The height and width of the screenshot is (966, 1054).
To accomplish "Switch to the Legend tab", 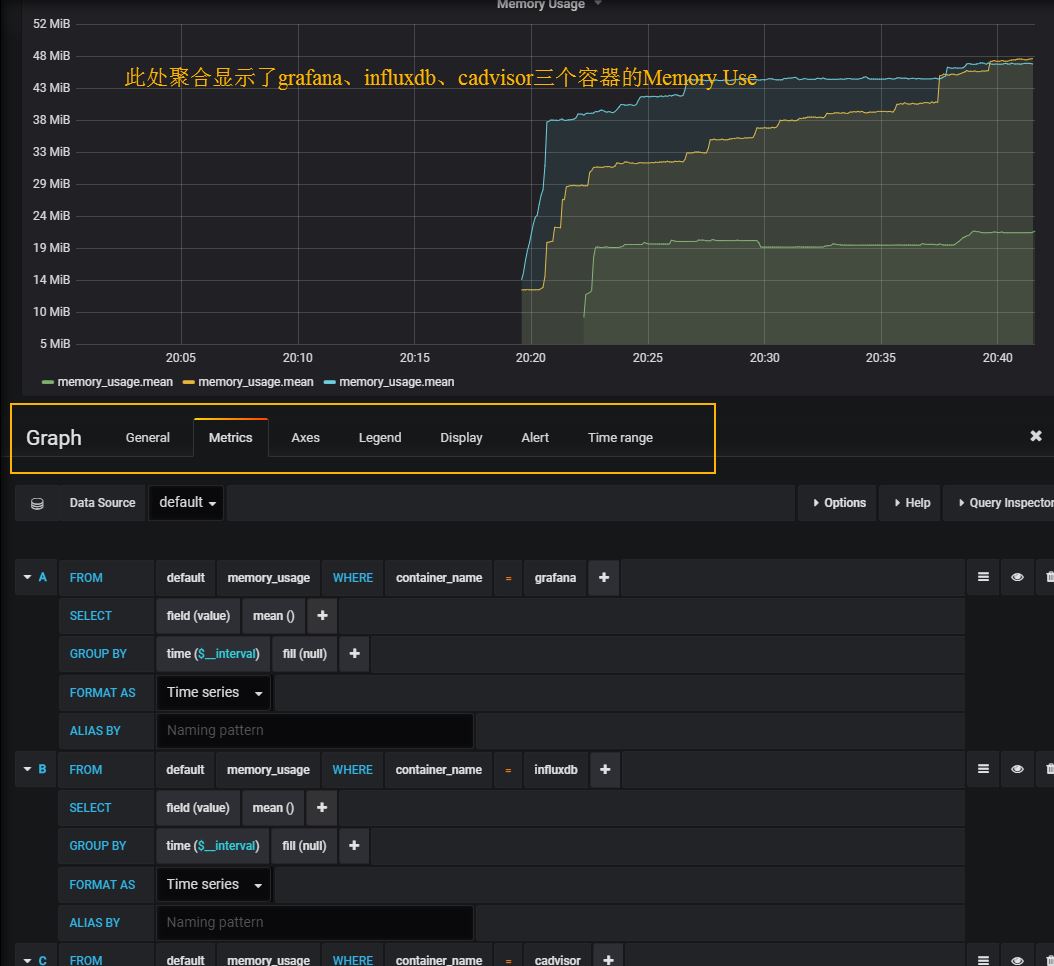I will coord(379,437).
